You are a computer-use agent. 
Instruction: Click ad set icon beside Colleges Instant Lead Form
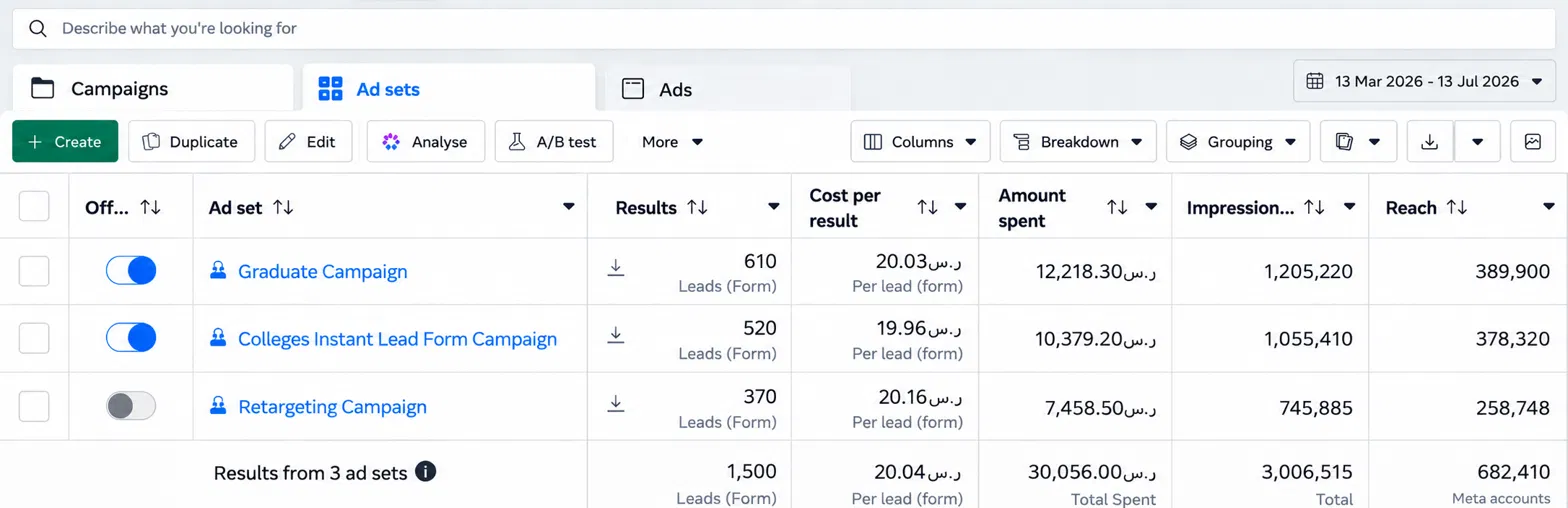217,338
